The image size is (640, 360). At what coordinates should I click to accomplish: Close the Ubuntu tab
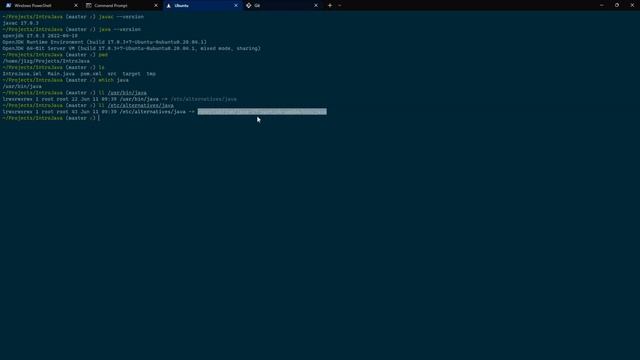click(236, 6)
